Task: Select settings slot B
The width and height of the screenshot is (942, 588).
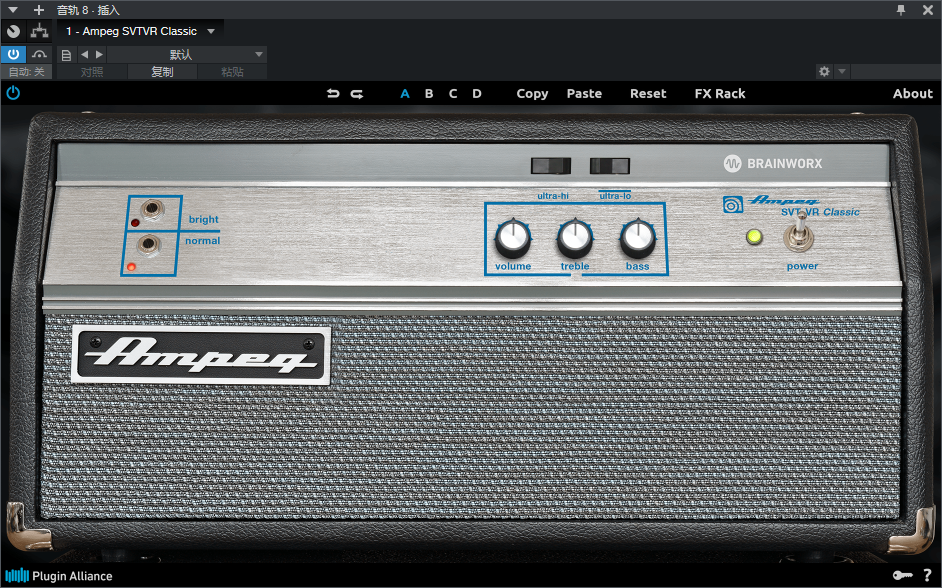Action: click(x=429, y=94)
